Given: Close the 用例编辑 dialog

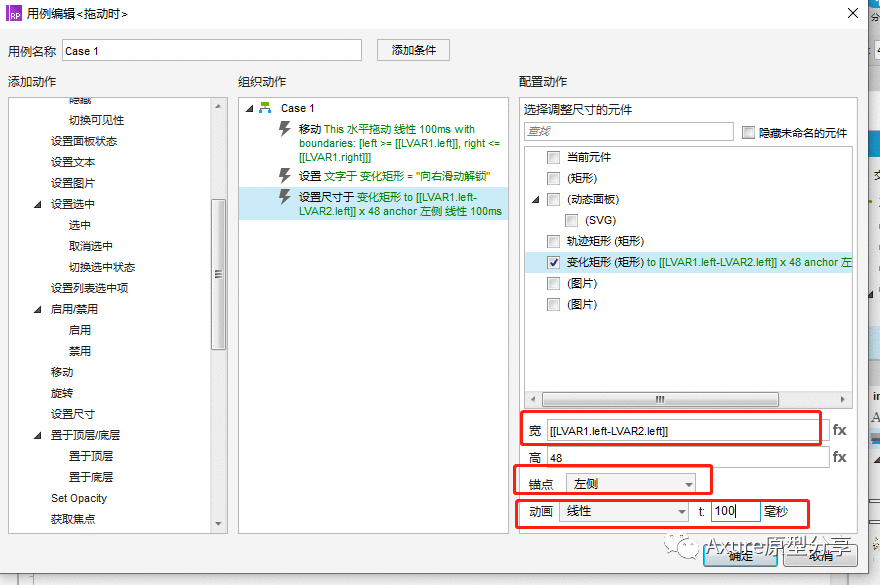Looking at the screenshot, I should tap(852, 13).
